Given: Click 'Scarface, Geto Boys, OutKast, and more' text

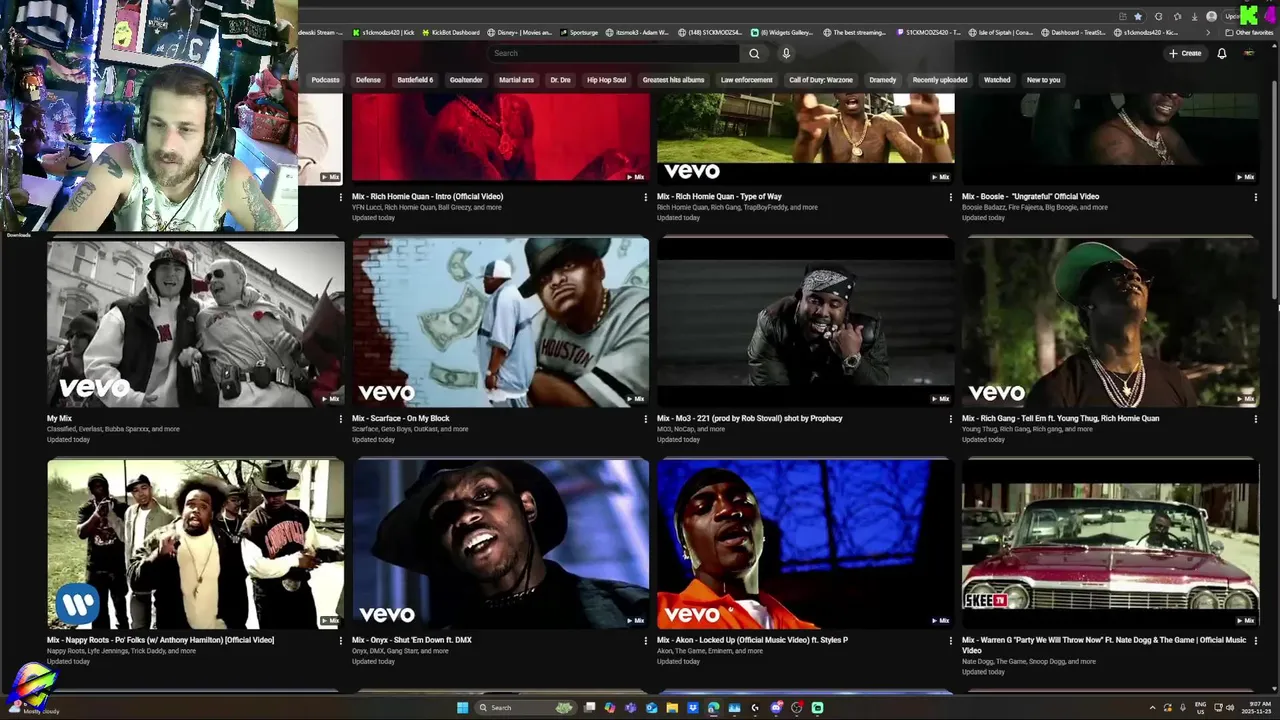Looking at the screenshot, I should pyautogui.click(x=410, y=429).
